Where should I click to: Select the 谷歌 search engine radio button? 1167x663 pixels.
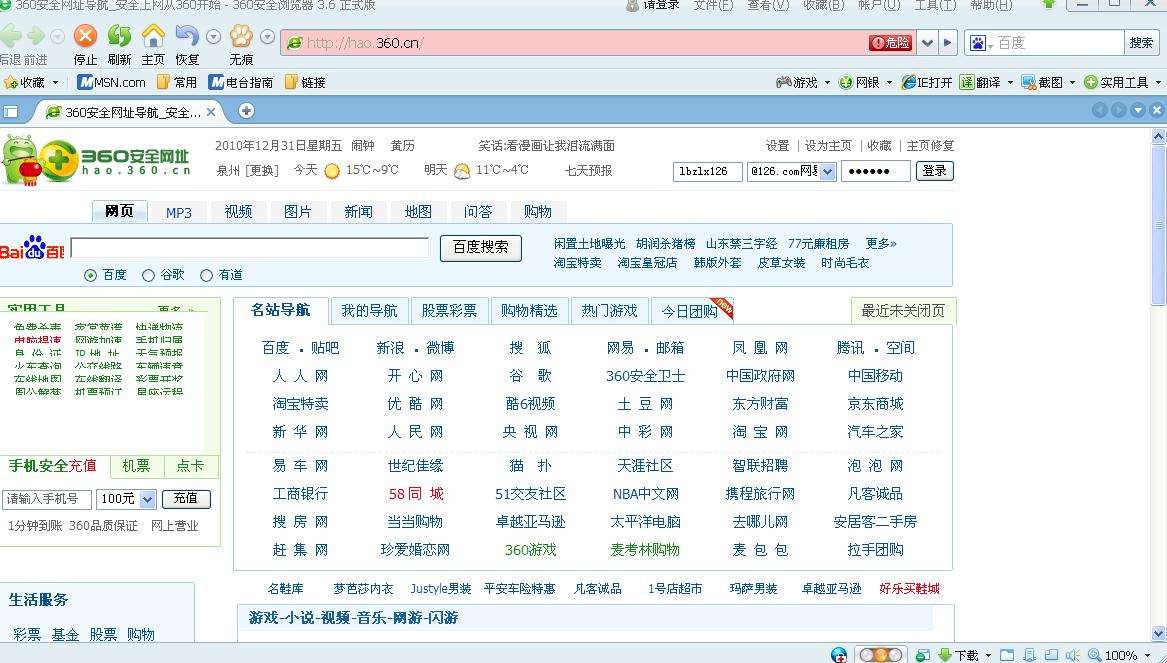148,275
